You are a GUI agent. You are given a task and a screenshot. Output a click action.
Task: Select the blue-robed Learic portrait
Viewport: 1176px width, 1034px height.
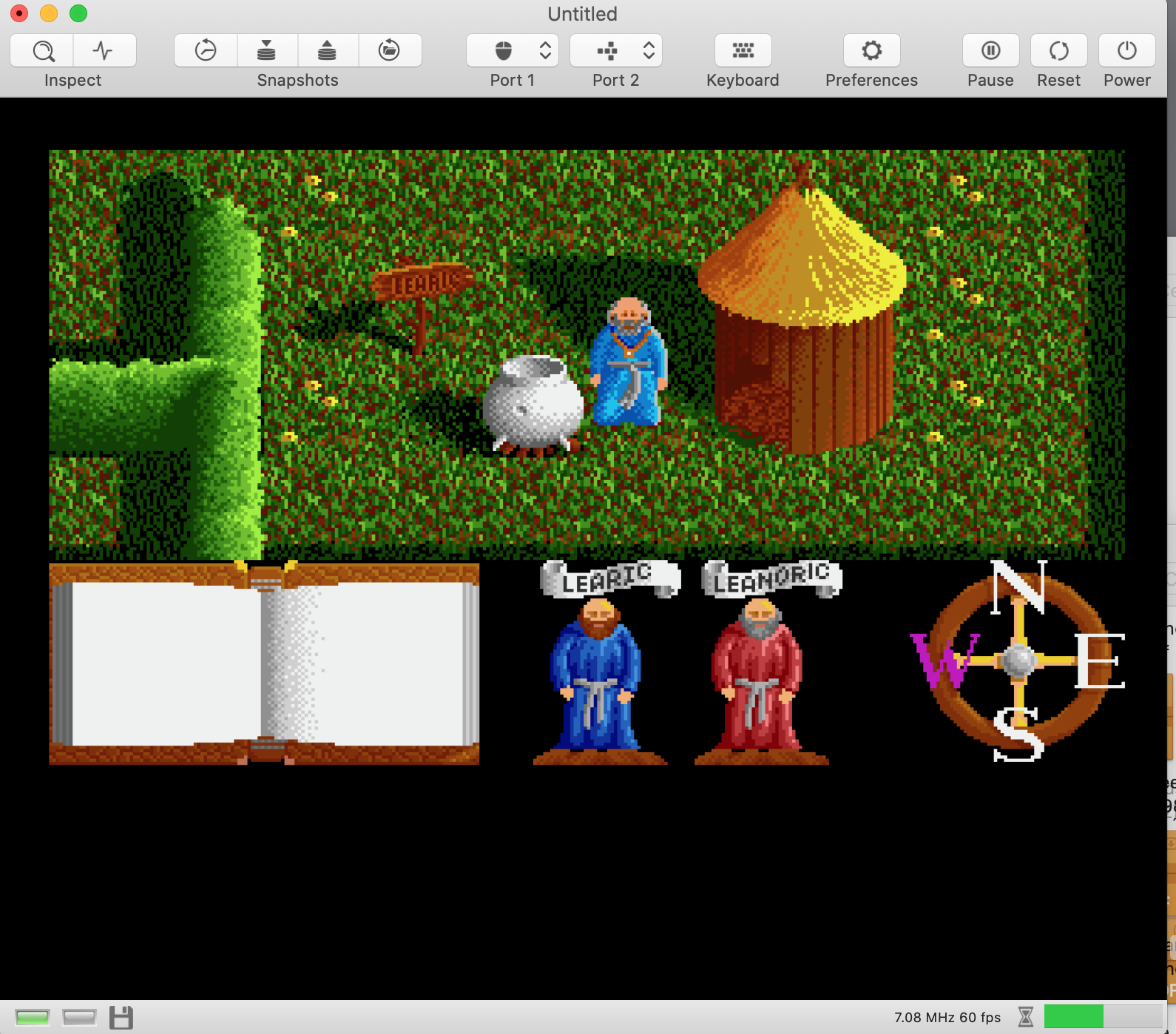coord(598,682)
